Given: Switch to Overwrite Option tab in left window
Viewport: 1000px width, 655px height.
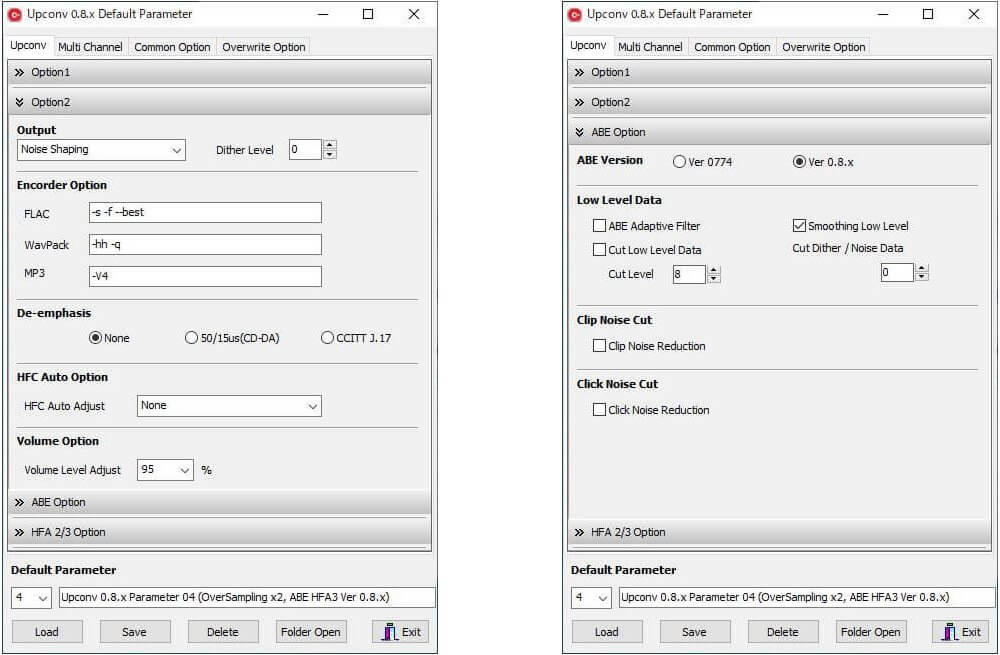Looking at the screenshot, I should pos(263,47).
